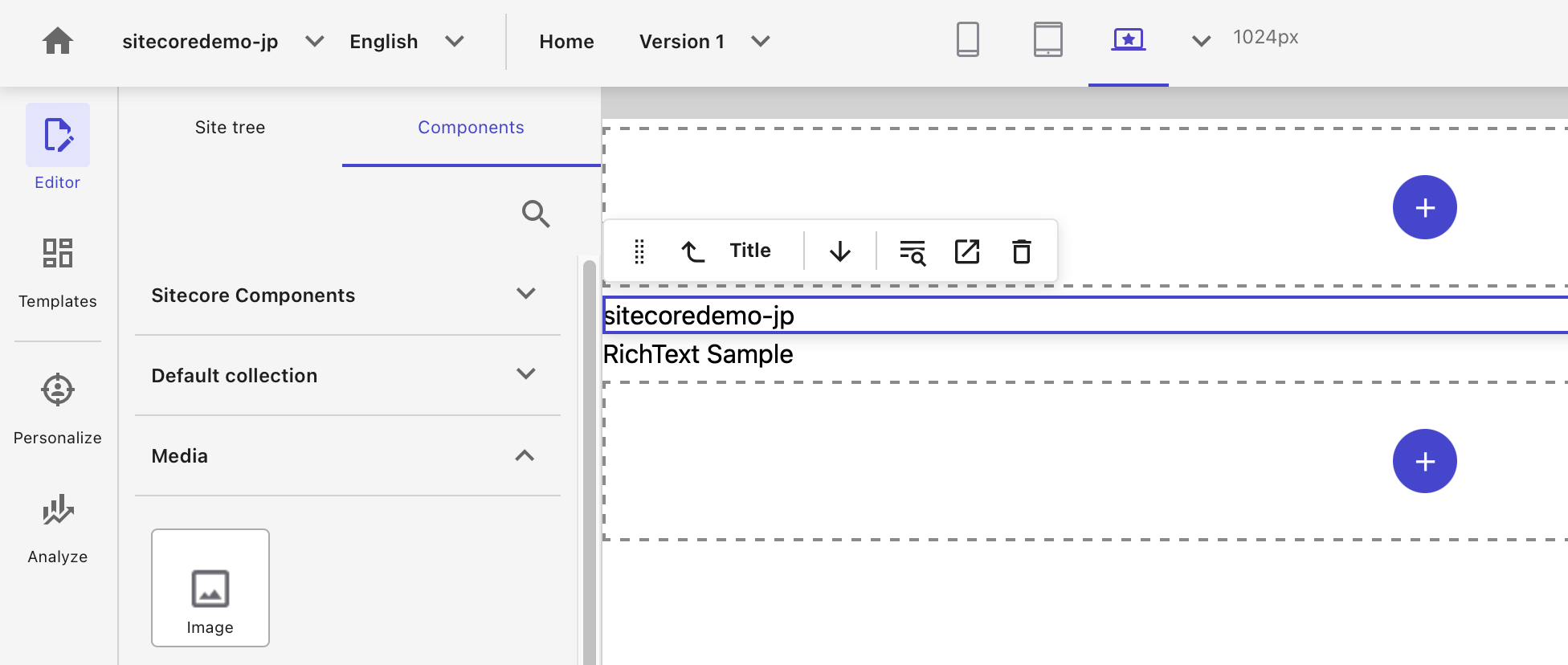
Task: Select the parent component arrow
Action: pos(692,251)
